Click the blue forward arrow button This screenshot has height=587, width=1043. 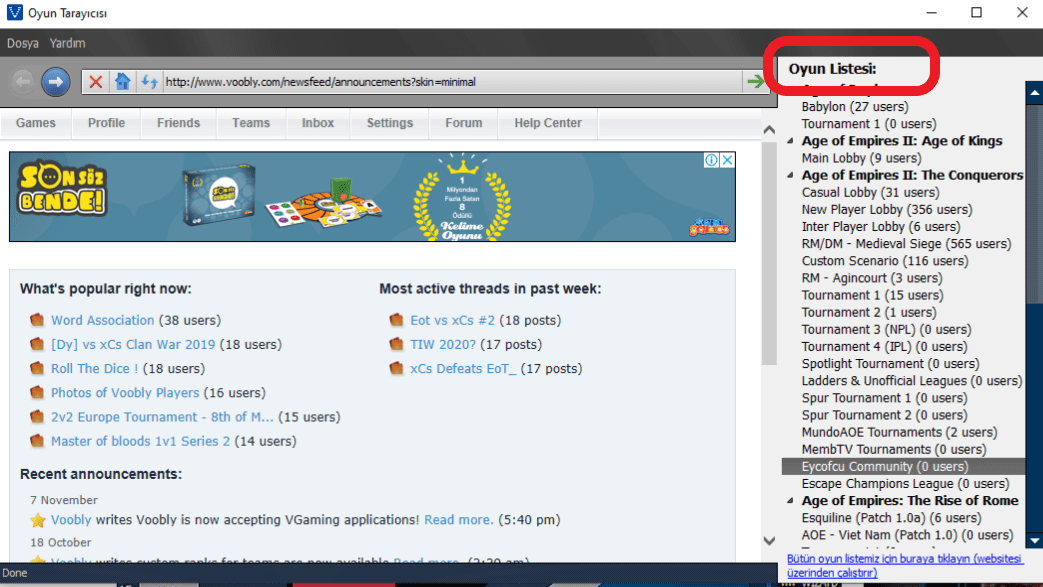(56, 82)
